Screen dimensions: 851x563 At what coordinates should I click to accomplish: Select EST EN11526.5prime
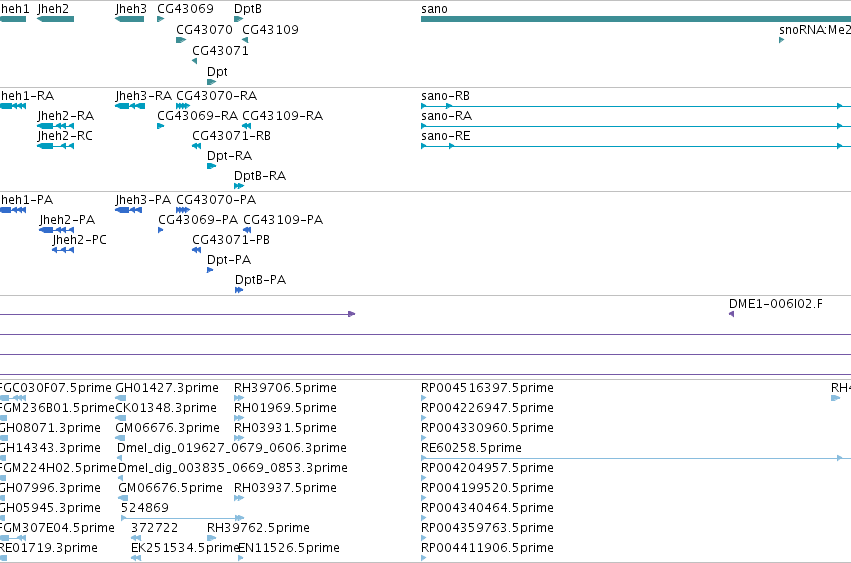(289, 548)
